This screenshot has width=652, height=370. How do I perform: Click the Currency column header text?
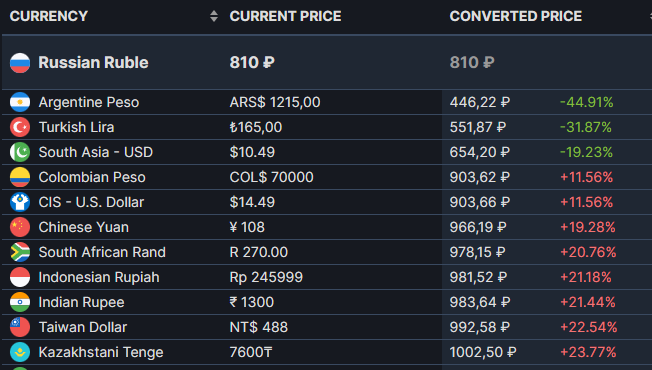[49, 16]
